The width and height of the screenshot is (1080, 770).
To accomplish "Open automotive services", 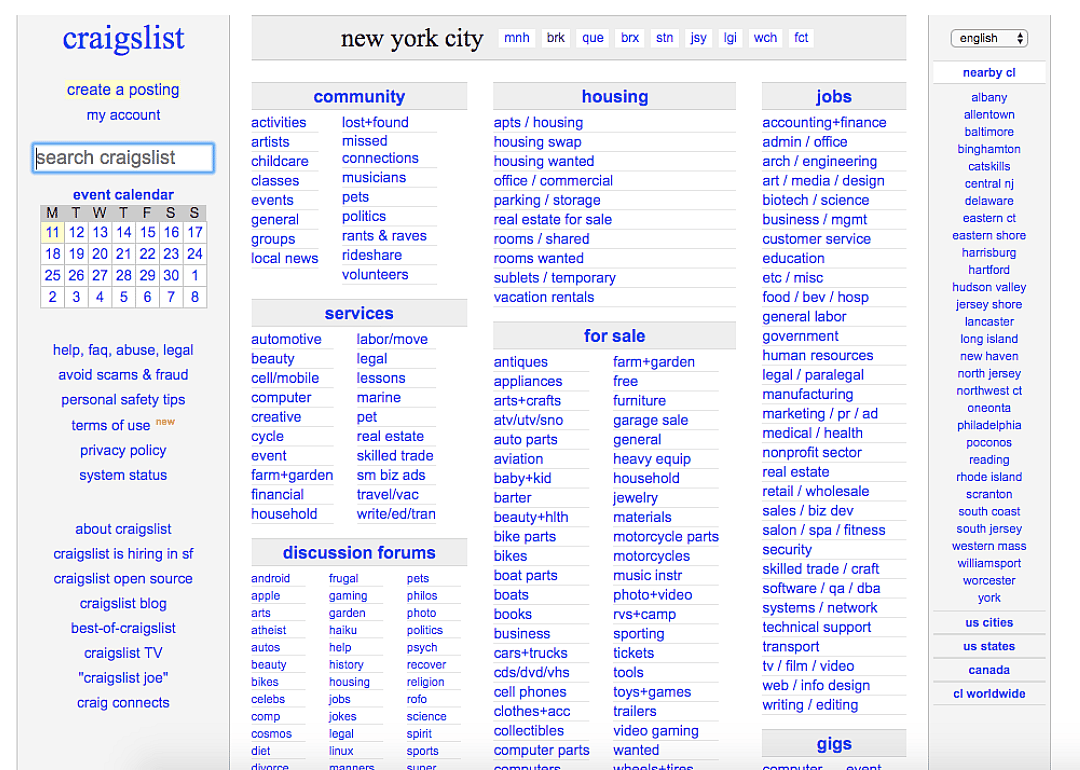I will tap(286, 340).
